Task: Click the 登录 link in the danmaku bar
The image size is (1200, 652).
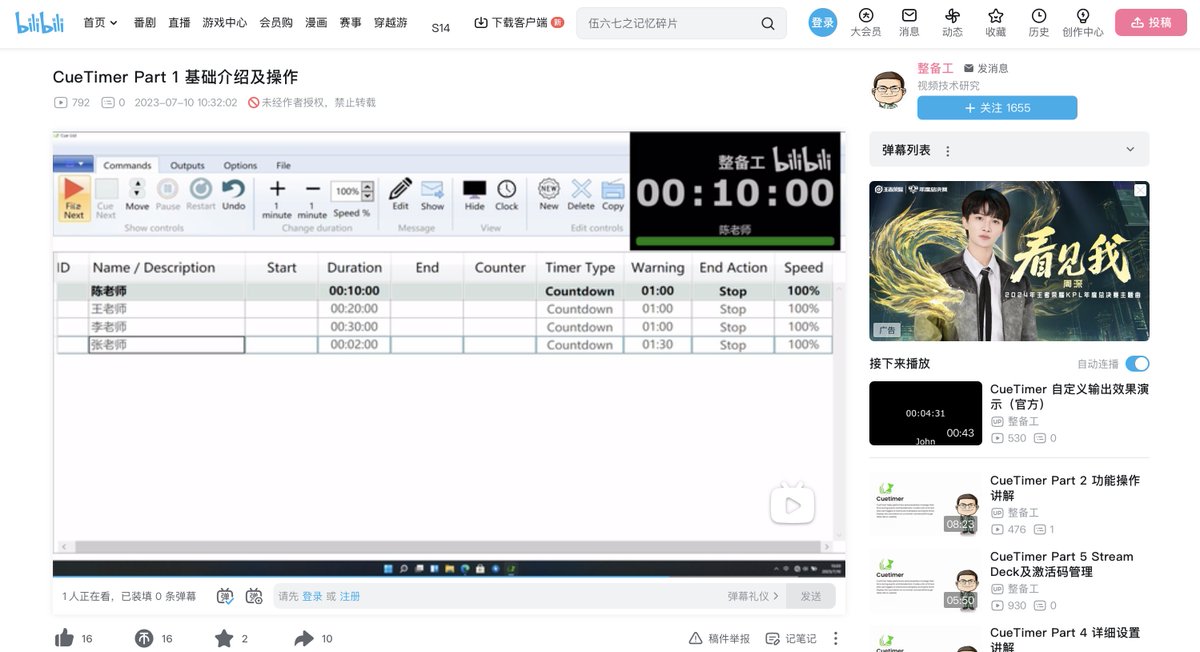Action: 312,596
